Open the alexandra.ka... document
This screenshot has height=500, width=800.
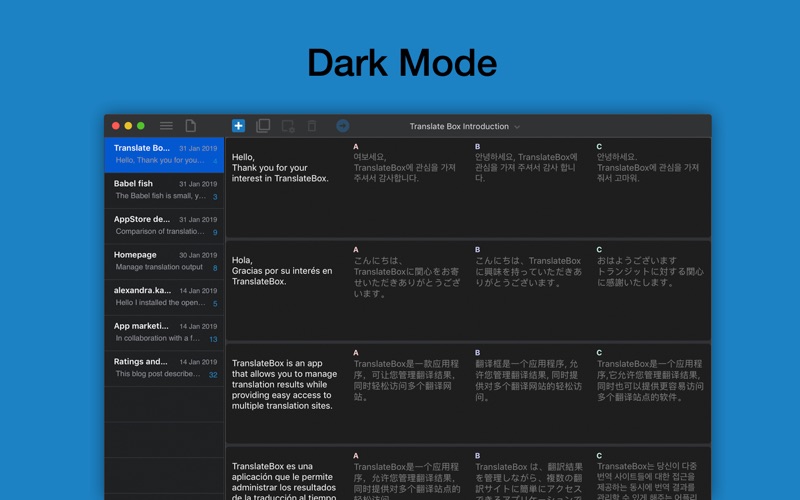[x=164, y=297]
